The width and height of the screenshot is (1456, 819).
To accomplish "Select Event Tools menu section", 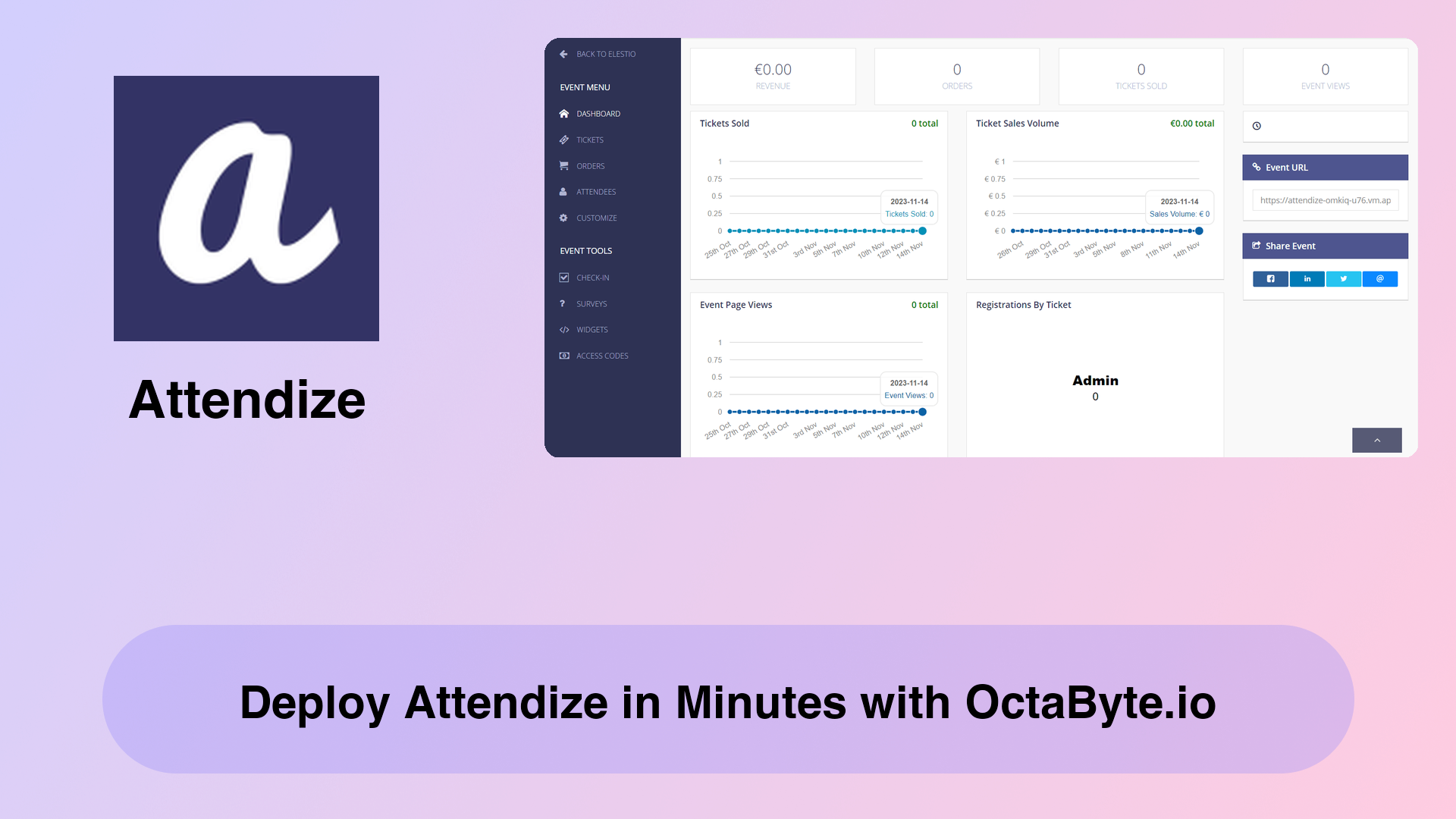I will [586, 250].
